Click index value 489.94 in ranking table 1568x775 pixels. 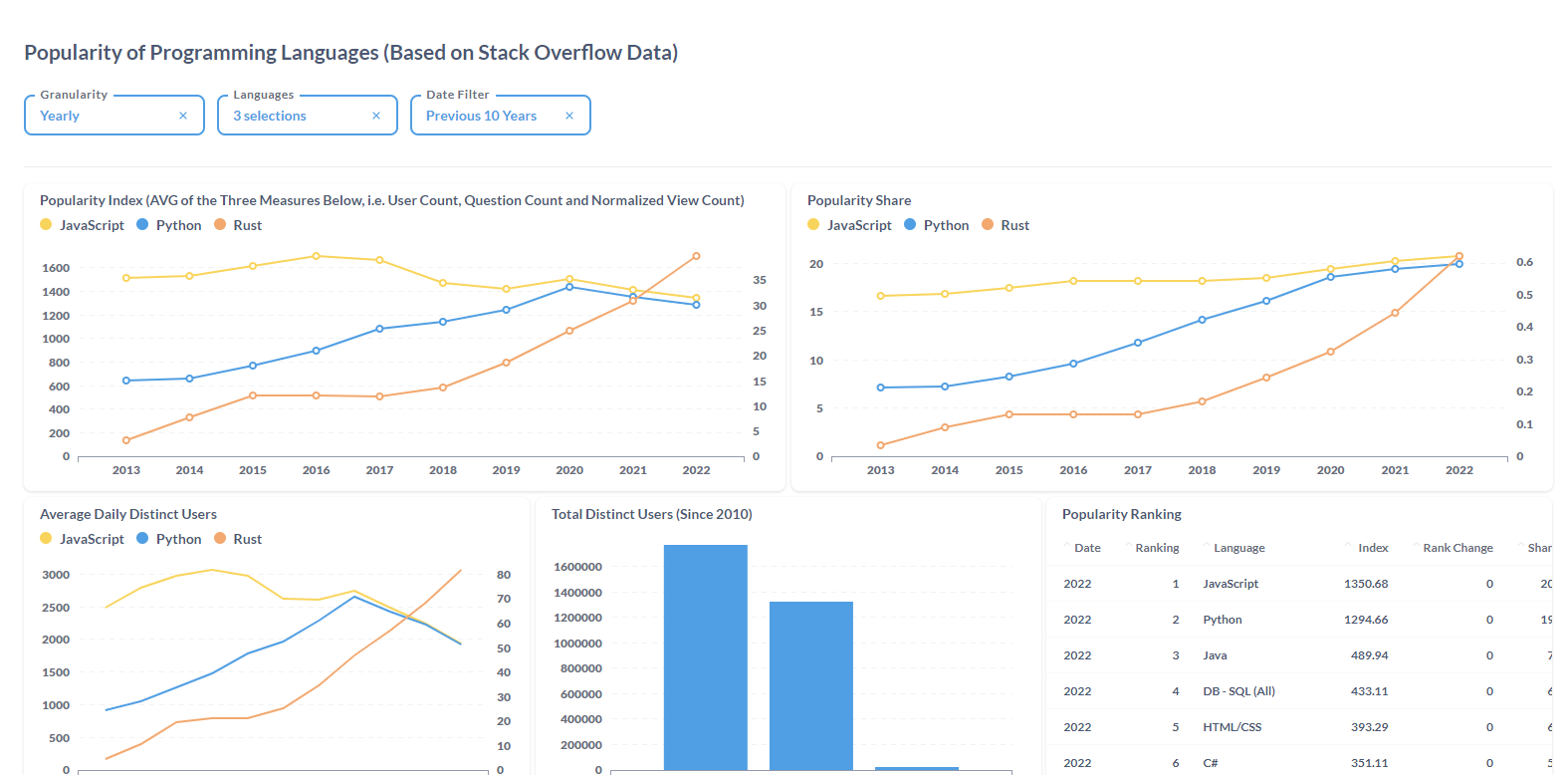click(x=1370, y=655)
